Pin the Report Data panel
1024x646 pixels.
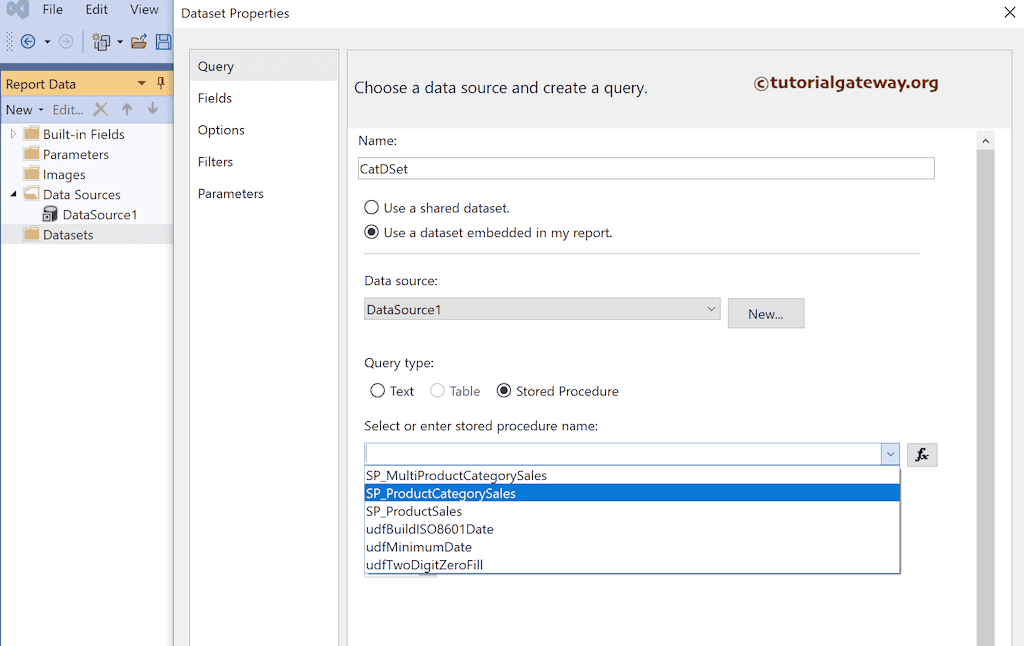pyautogui.click(x=160, y=83)
